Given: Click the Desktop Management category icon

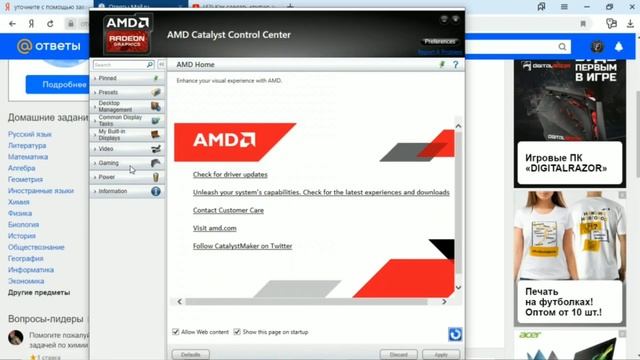Looking at the screenshot, I should [x=156, y=107].
